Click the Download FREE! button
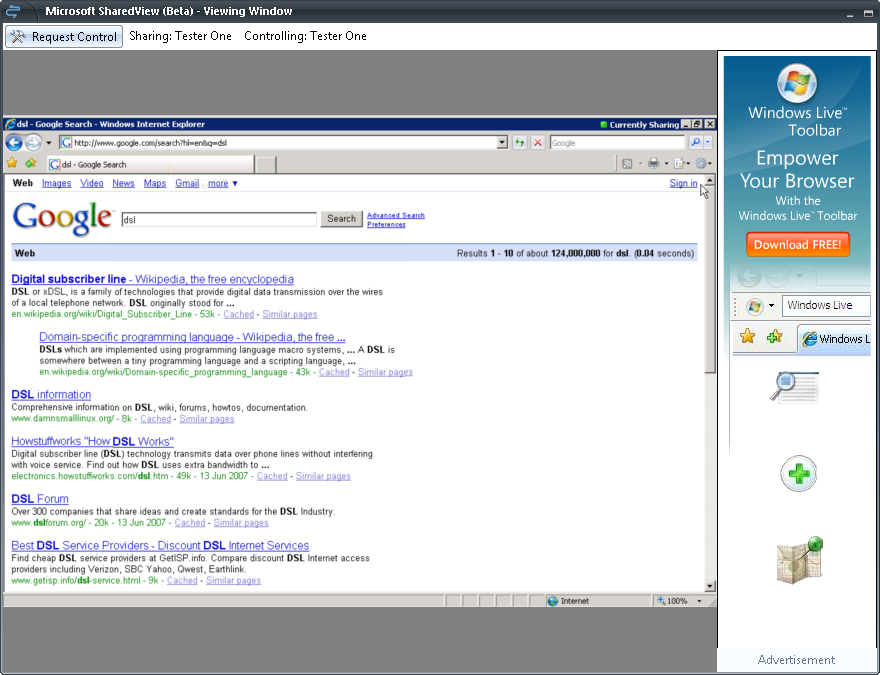Screen dimensions: 880x675 pyautogui.click(x=798, y=245)
